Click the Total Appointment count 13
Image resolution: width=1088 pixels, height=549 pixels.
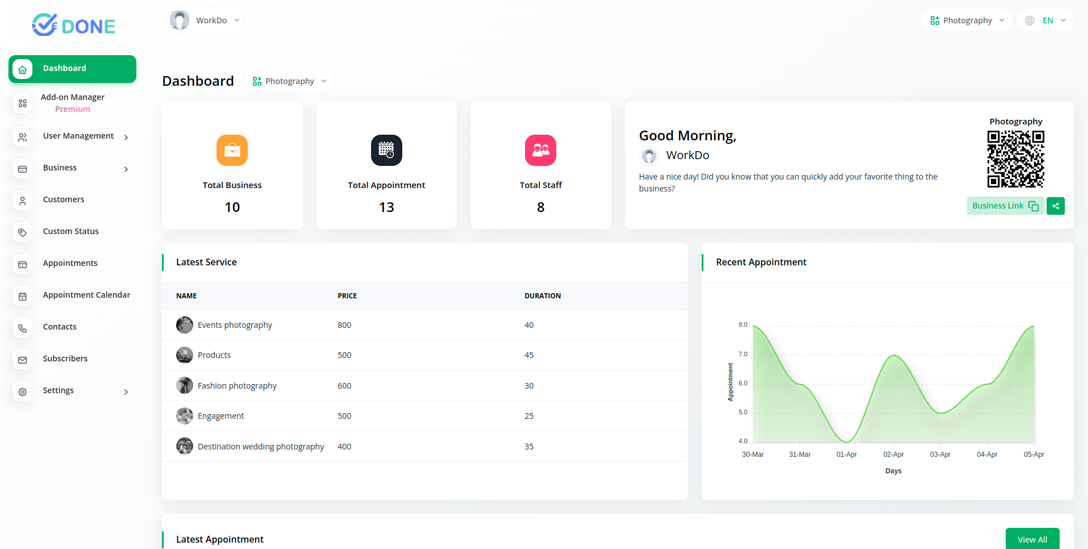pyautogui.click(x=386, y=207)
